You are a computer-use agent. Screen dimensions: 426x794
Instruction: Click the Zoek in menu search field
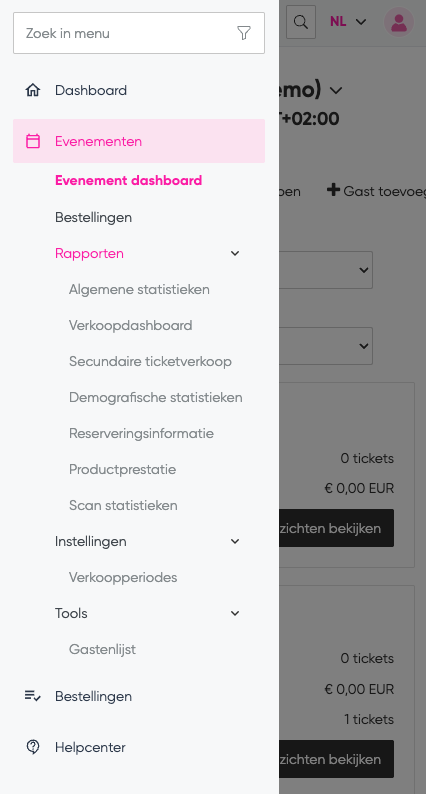(139, 33)
